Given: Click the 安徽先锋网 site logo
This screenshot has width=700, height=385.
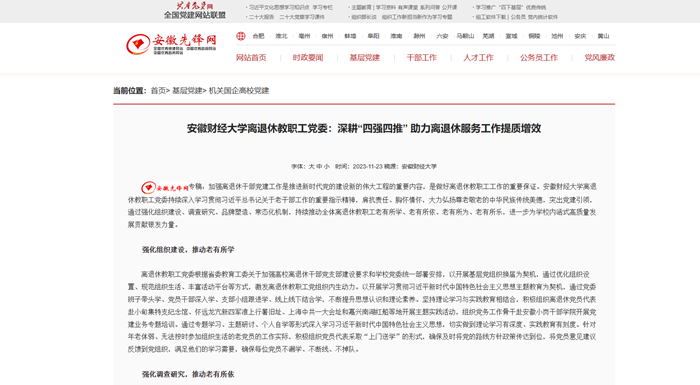Looking at the screenshot, I should coord(171,44).
